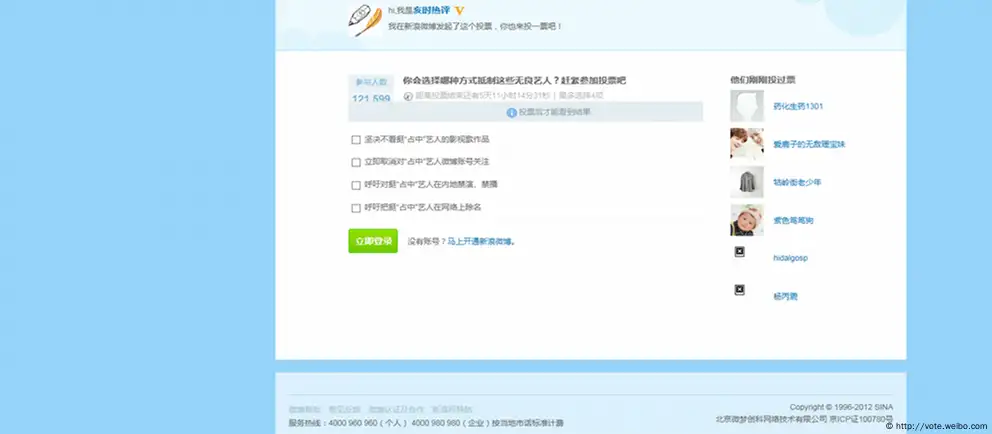
Task: Check the option about 微博账号关注
Action: click(356, 162)
